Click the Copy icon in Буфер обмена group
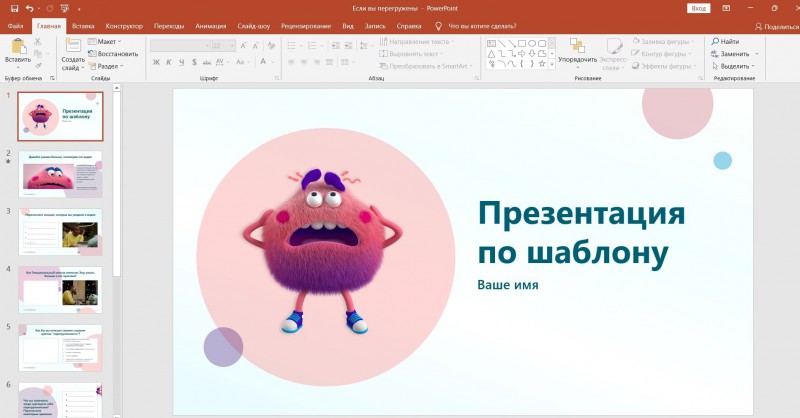Viewport: 800px width, 418px height. coord(38,54)
